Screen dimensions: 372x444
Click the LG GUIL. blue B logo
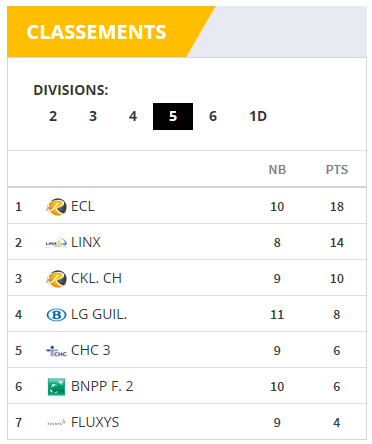[x=56, y=315]
